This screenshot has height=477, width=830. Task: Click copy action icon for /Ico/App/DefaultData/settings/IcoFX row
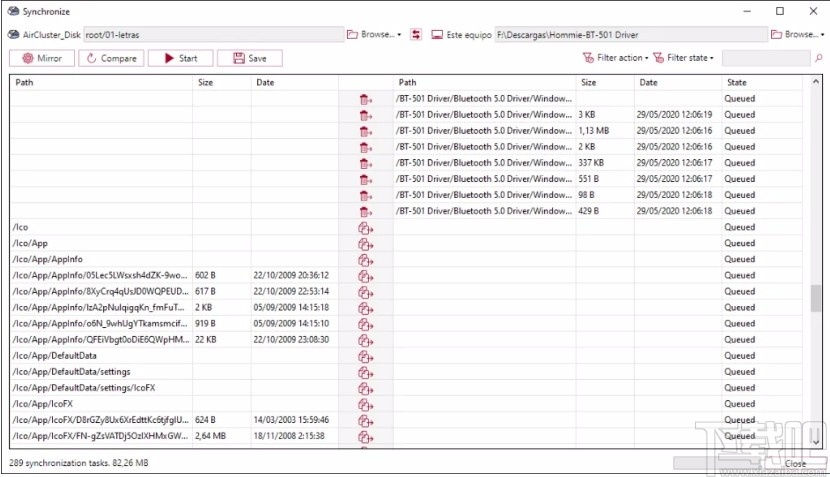[x=365, y=389]
